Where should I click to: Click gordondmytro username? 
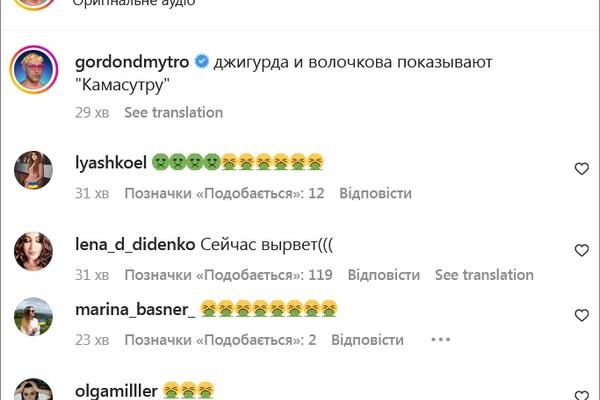tap(132, 62)
